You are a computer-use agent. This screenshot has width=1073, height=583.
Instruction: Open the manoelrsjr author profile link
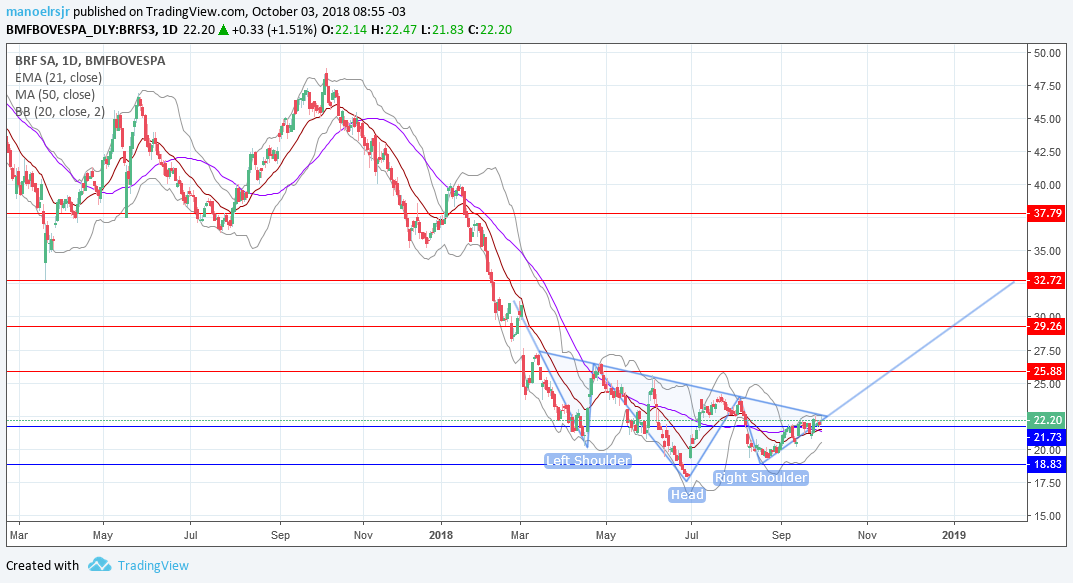(38, 12)
